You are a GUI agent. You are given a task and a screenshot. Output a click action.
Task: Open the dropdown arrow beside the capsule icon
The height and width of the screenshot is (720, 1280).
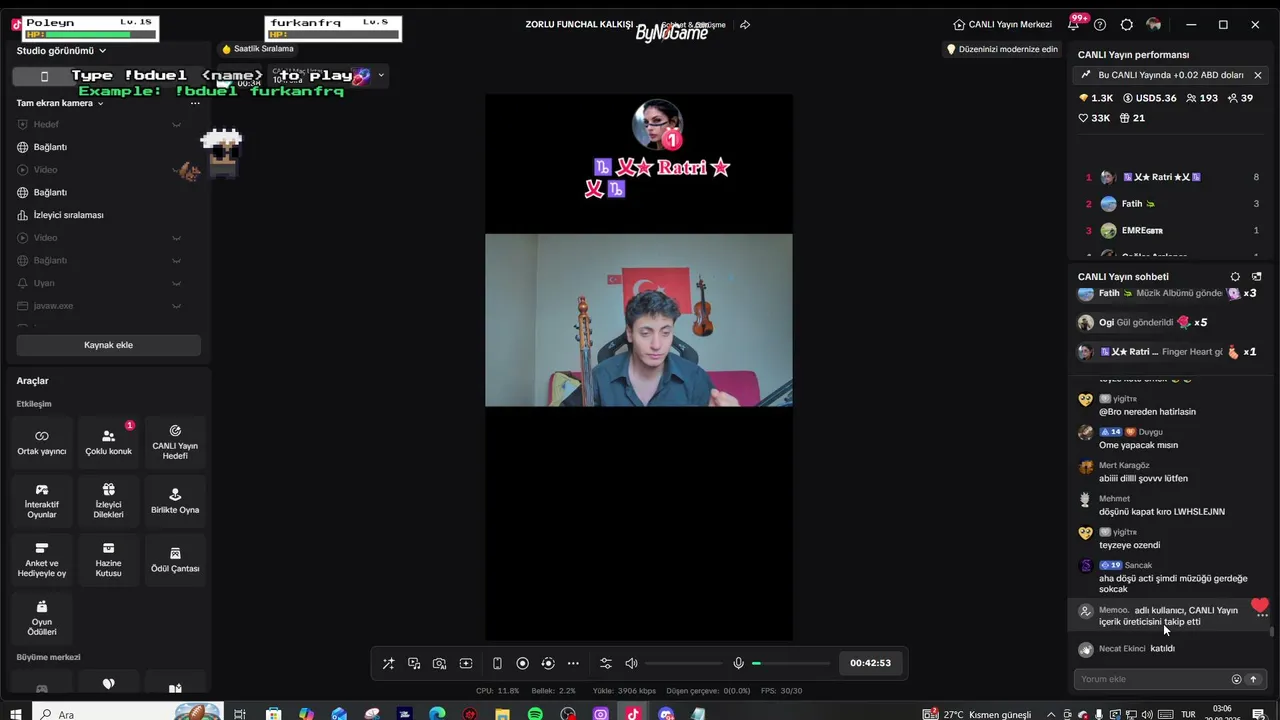pos(381,75)
